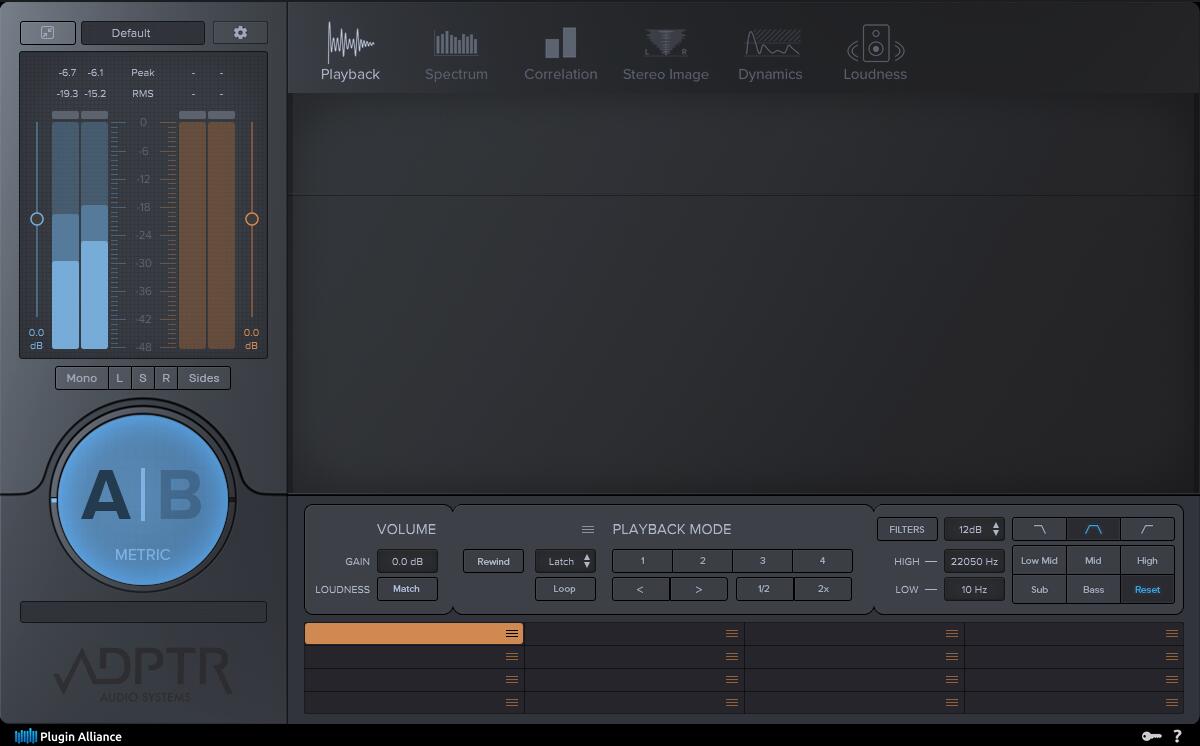This screenshot has height=746, width=1200.
Task: Adjust the orange B level slider handle
Action: pyautogui.click(x=252, y=219)
